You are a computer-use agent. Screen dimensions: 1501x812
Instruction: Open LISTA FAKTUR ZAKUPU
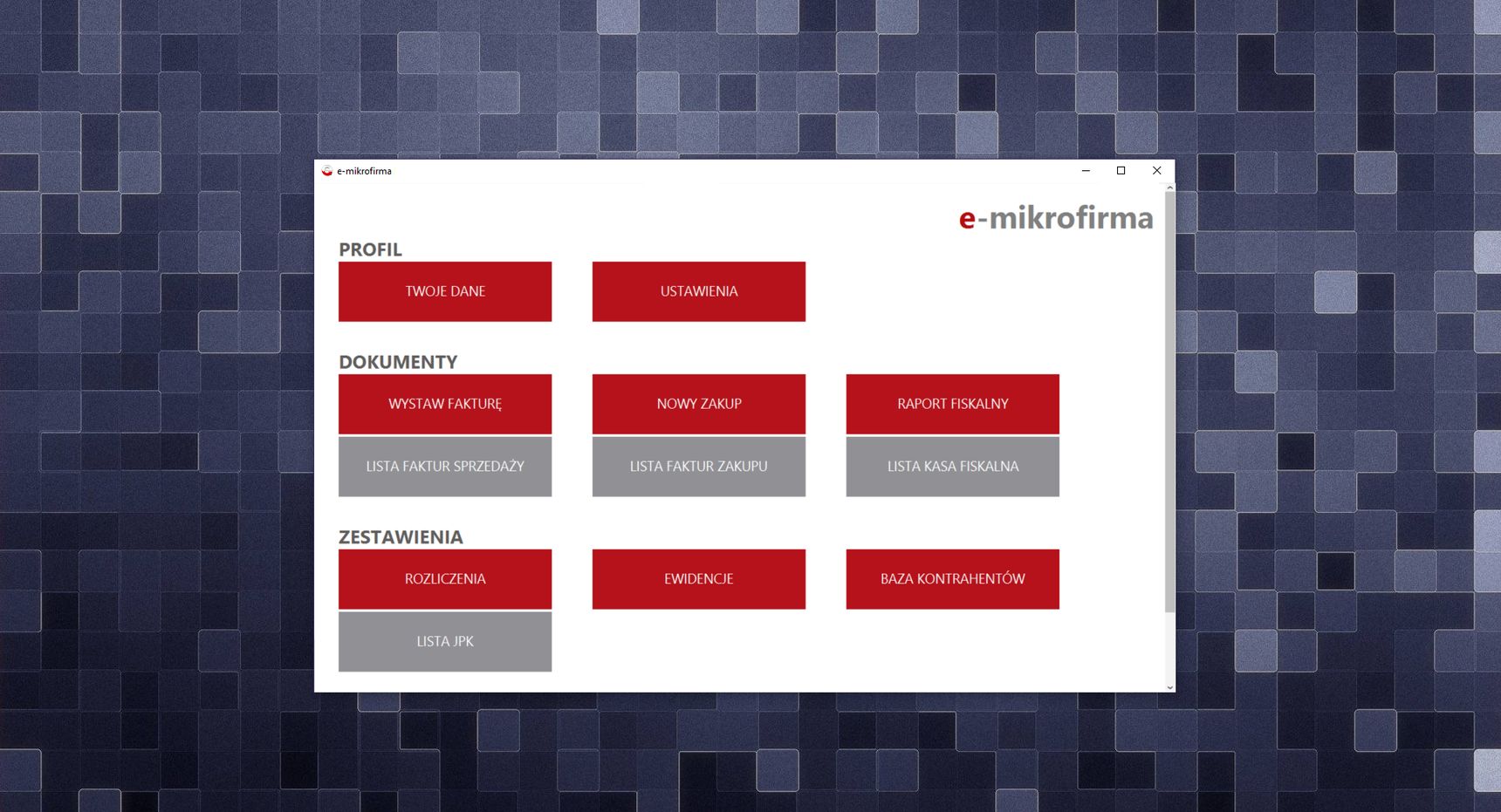coord(699,467)
